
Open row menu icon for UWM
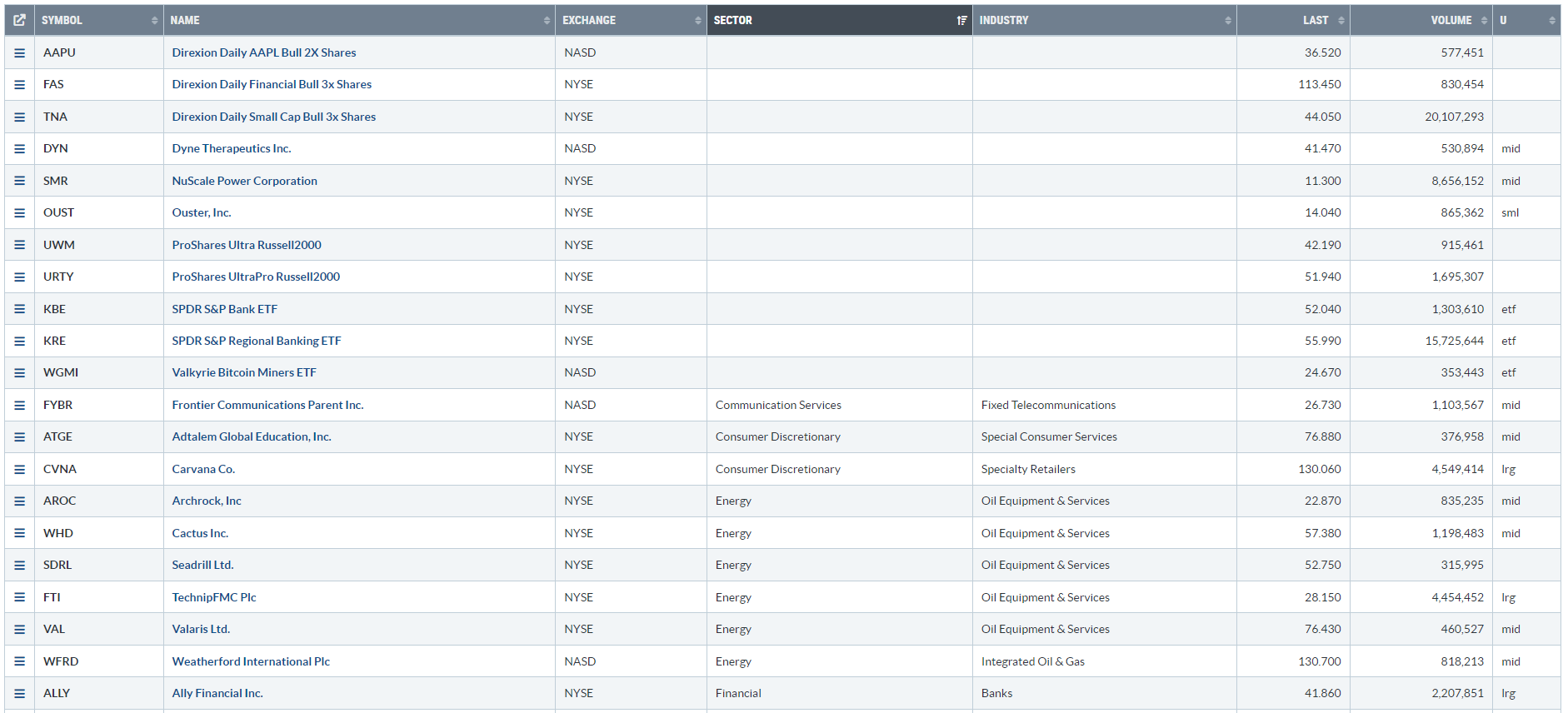19,245
